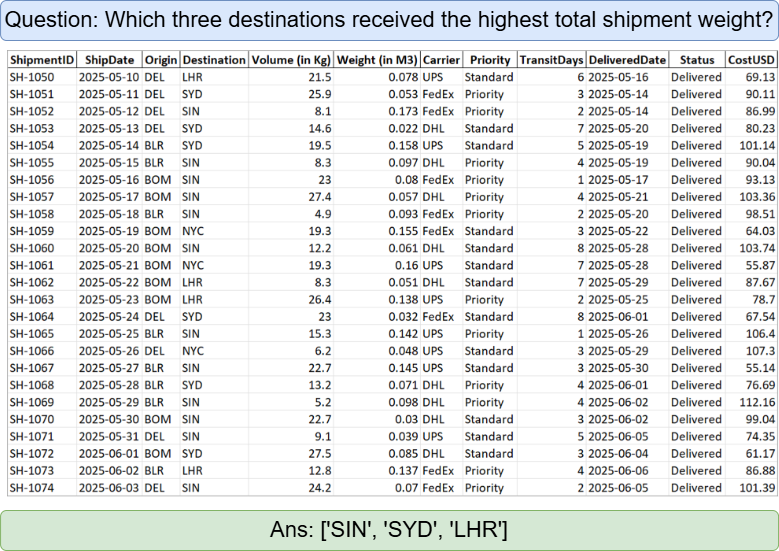Image resolution: width=779 pixels, height=551 pixels.
Task: Select the weight cell showing 0.173
Action: pos(404,111)
